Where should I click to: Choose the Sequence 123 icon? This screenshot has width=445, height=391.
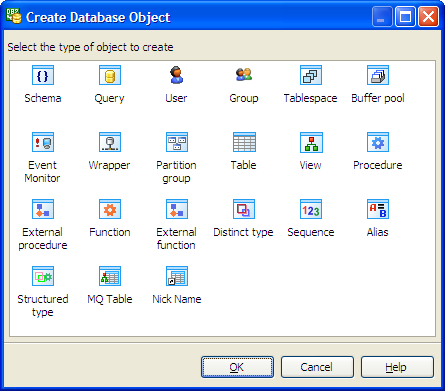click(311, 209)
